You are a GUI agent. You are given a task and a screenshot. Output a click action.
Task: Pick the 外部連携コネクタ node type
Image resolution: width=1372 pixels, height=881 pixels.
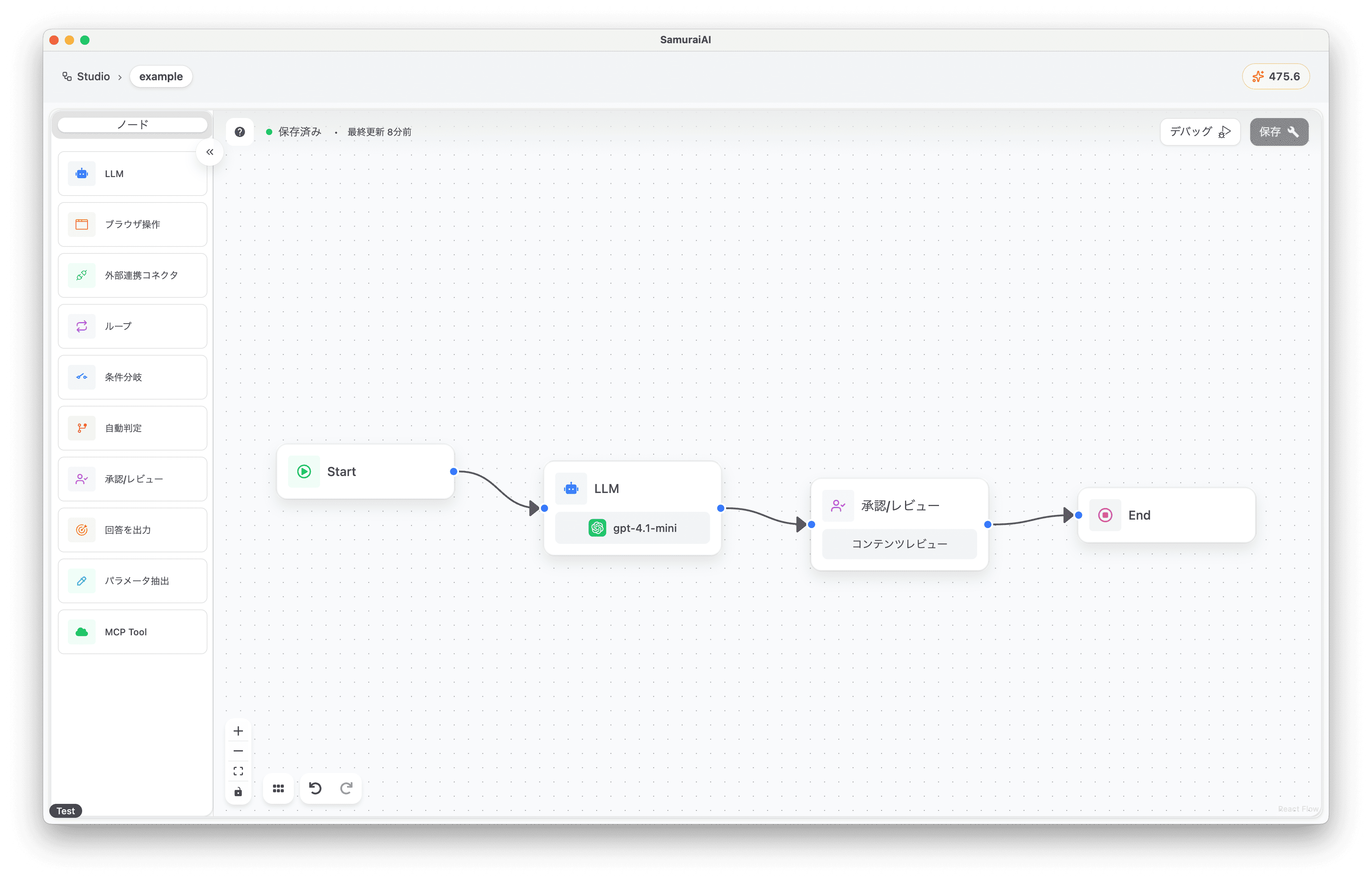point(132,275)
